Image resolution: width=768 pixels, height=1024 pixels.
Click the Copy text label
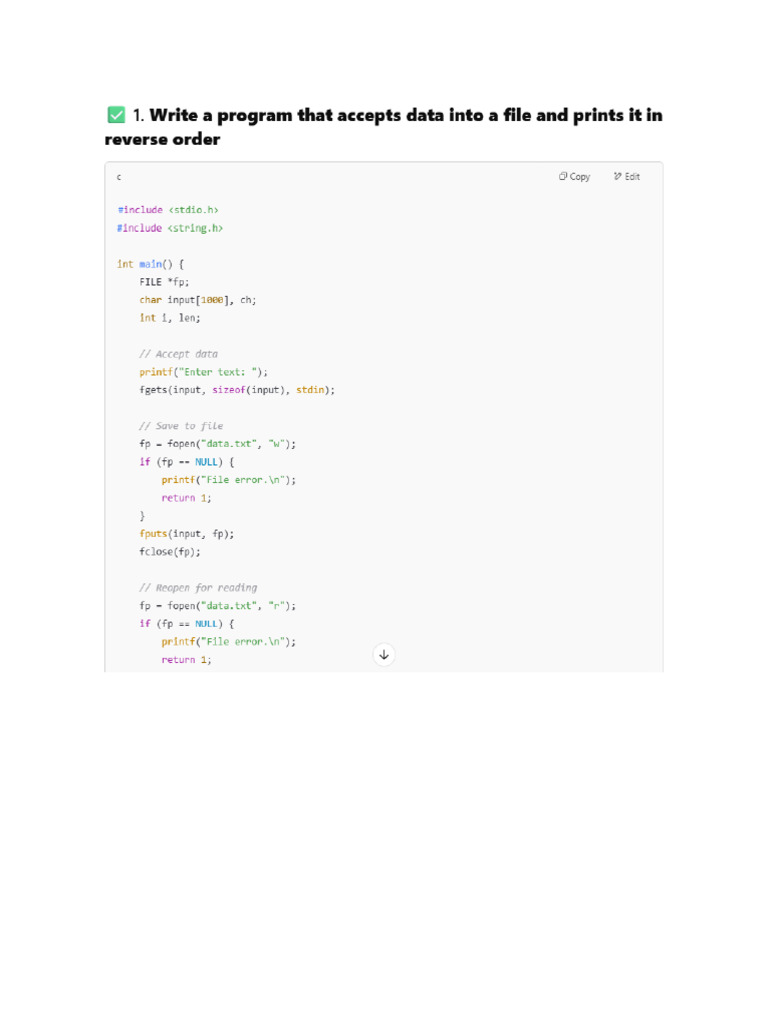[580, 177]
